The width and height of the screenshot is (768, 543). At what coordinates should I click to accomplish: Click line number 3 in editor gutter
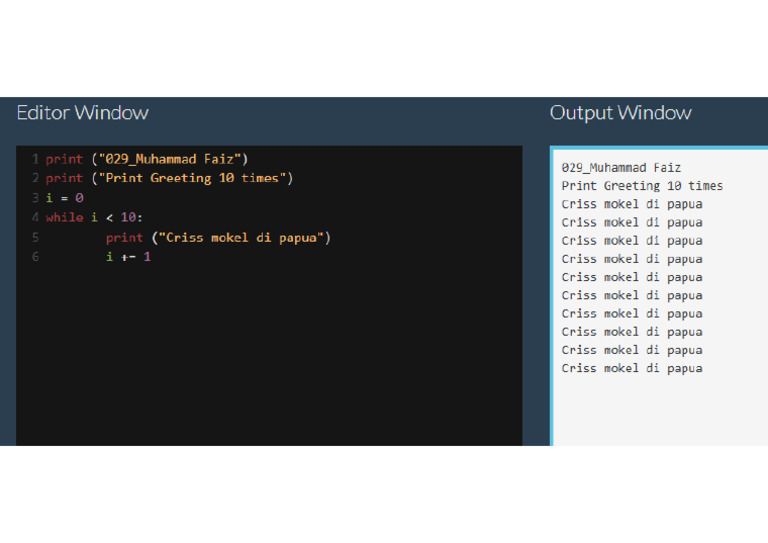[35, 198]
